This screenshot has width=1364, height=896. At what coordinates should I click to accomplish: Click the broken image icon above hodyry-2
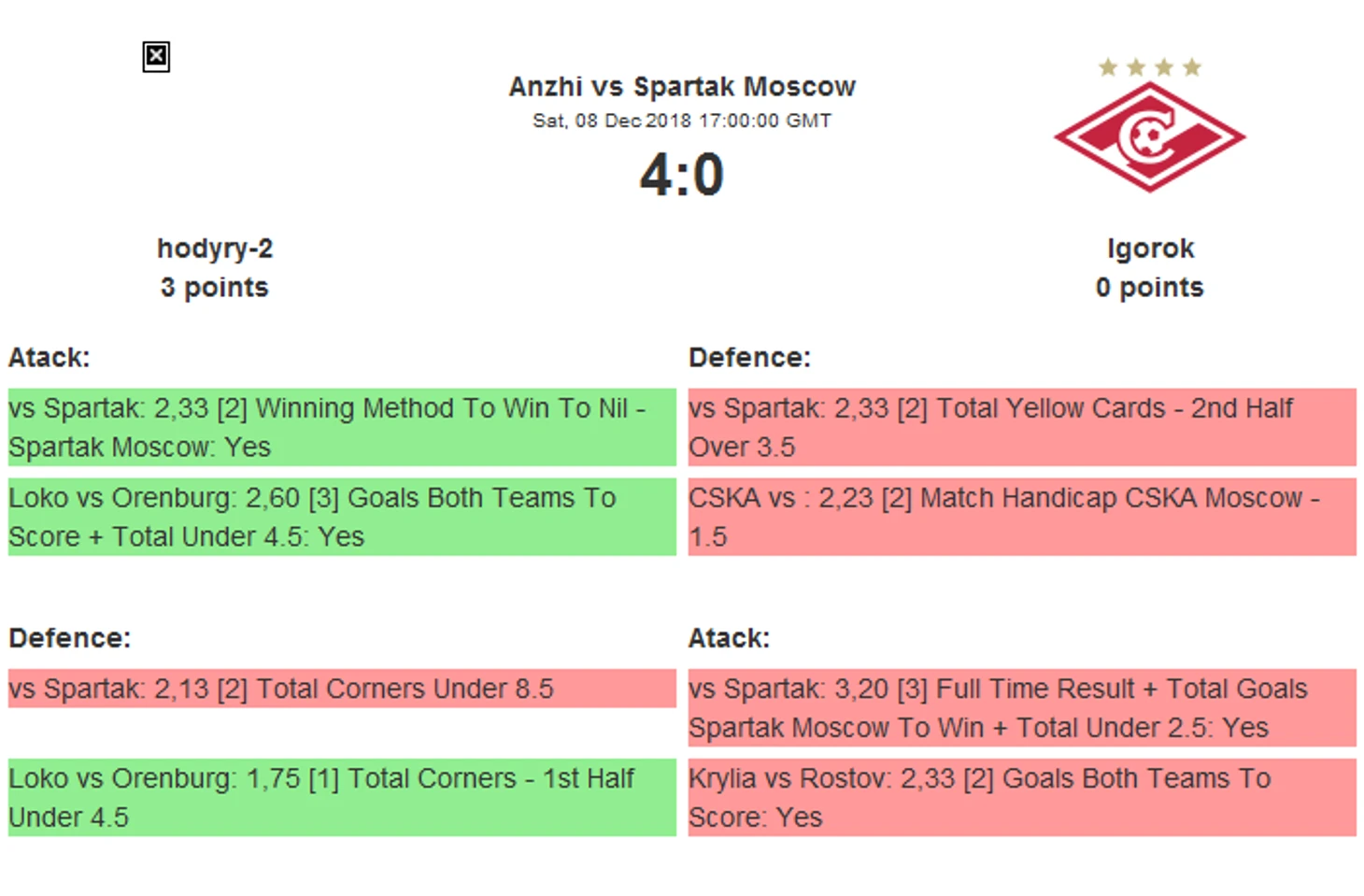pos(156,57)
